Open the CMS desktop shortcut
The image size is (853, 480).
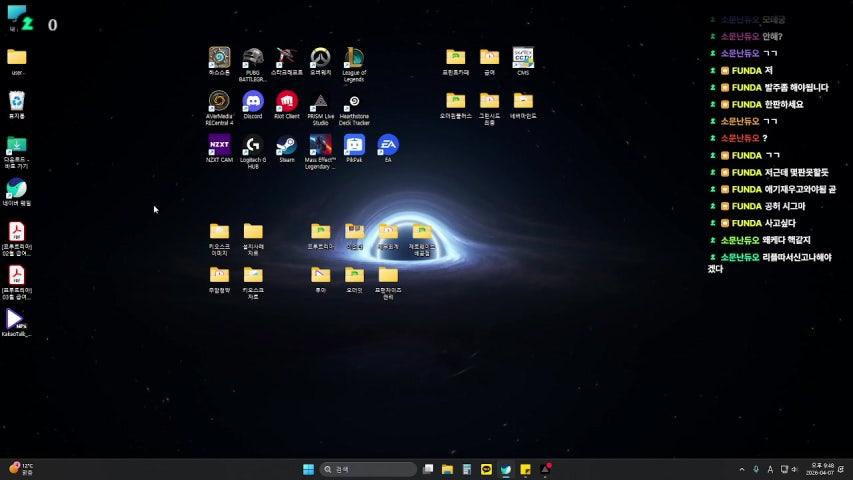tap(523, 57)
